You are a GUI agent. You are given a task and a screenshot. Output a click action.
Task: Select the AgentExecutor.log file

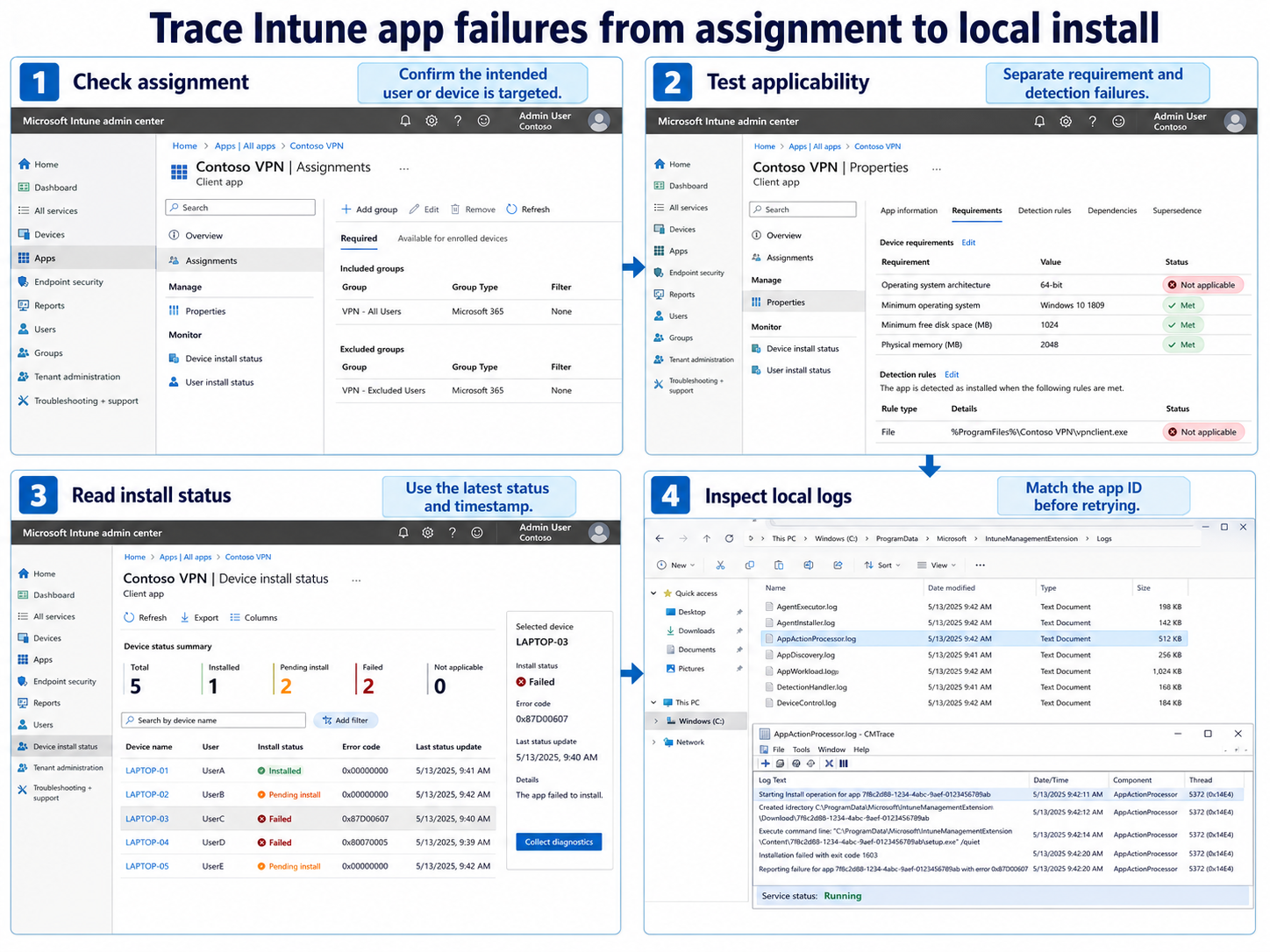click(x=974, y=607)
